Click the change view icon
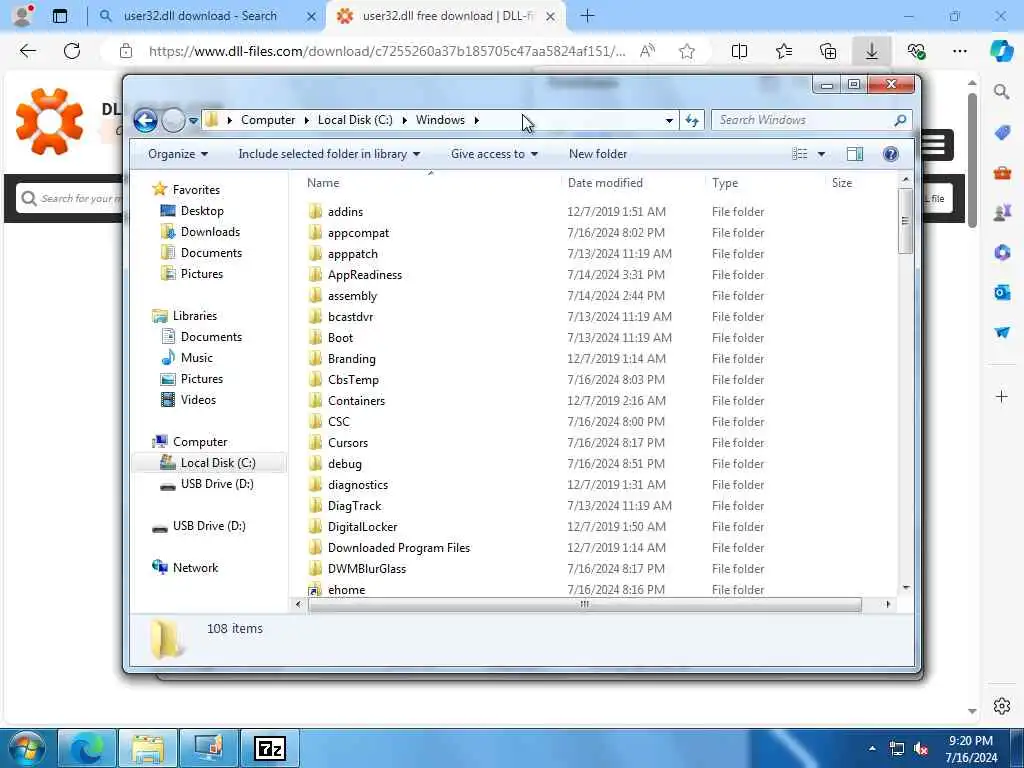Image resolution: width=1024 pixels, height=768 pixels. (x=799, y=154)
